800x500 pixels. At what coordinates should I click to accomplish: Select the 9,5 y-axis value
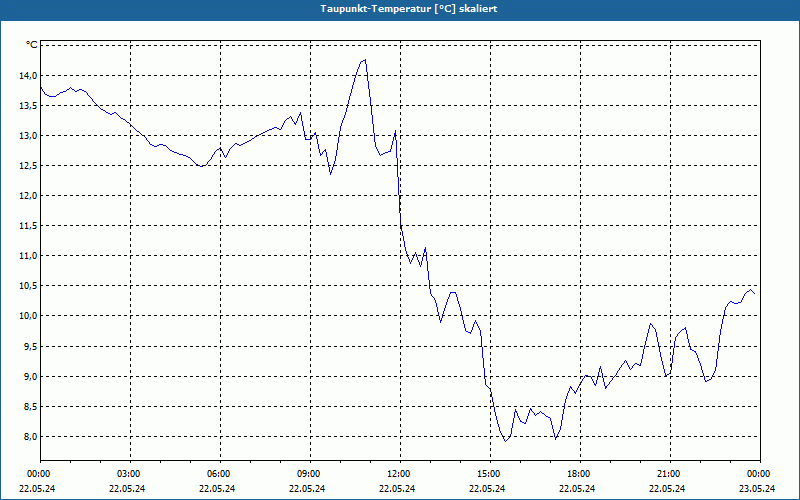click(31, 346)
